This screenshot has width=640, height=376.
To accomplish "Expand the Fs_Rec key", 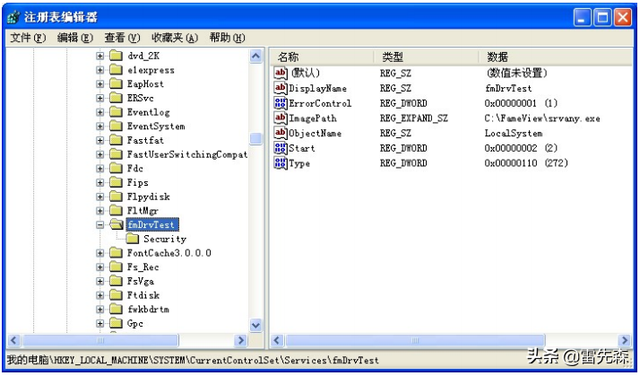I will pyautogui.click(x=100, y=267).
